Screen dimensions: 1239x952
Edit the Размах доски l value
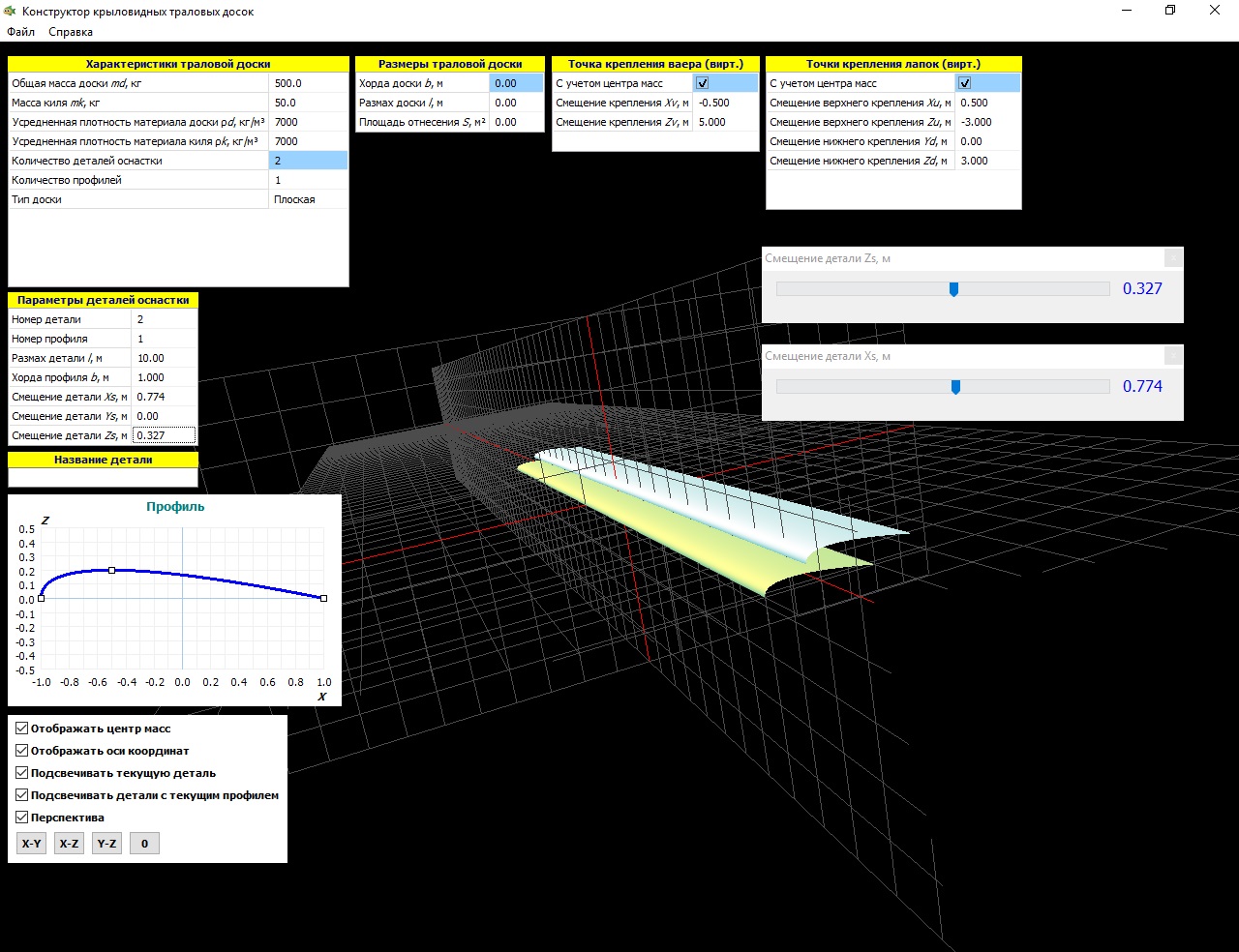click(517, 103)
